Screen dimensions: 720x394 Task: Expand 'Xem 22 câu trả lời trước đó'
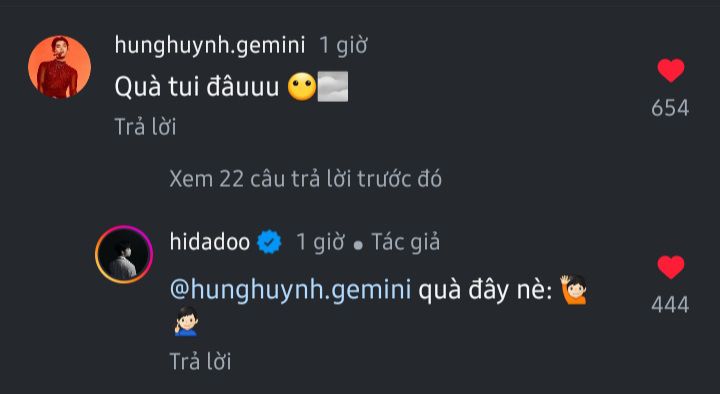coord(305,179)
